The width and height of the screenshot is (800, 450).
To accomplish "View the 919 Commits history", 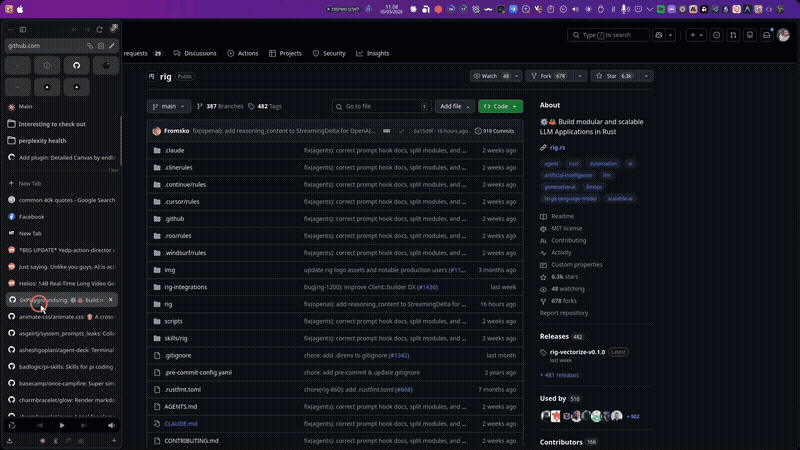I will click(494, 131).
